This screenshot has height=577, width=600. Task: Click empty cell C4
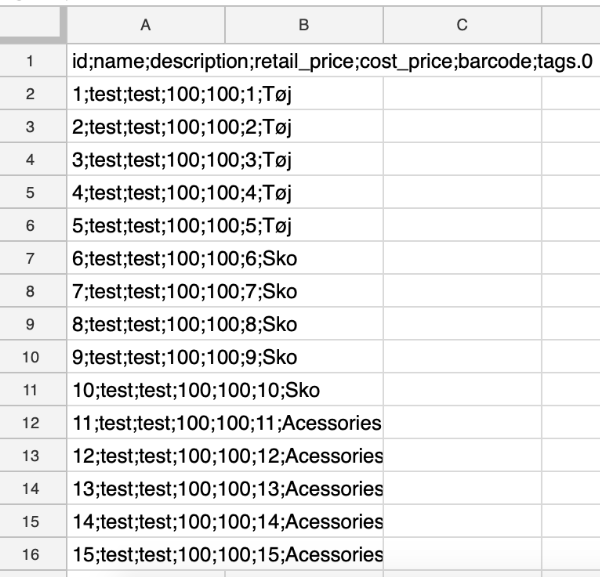point(462,160)
